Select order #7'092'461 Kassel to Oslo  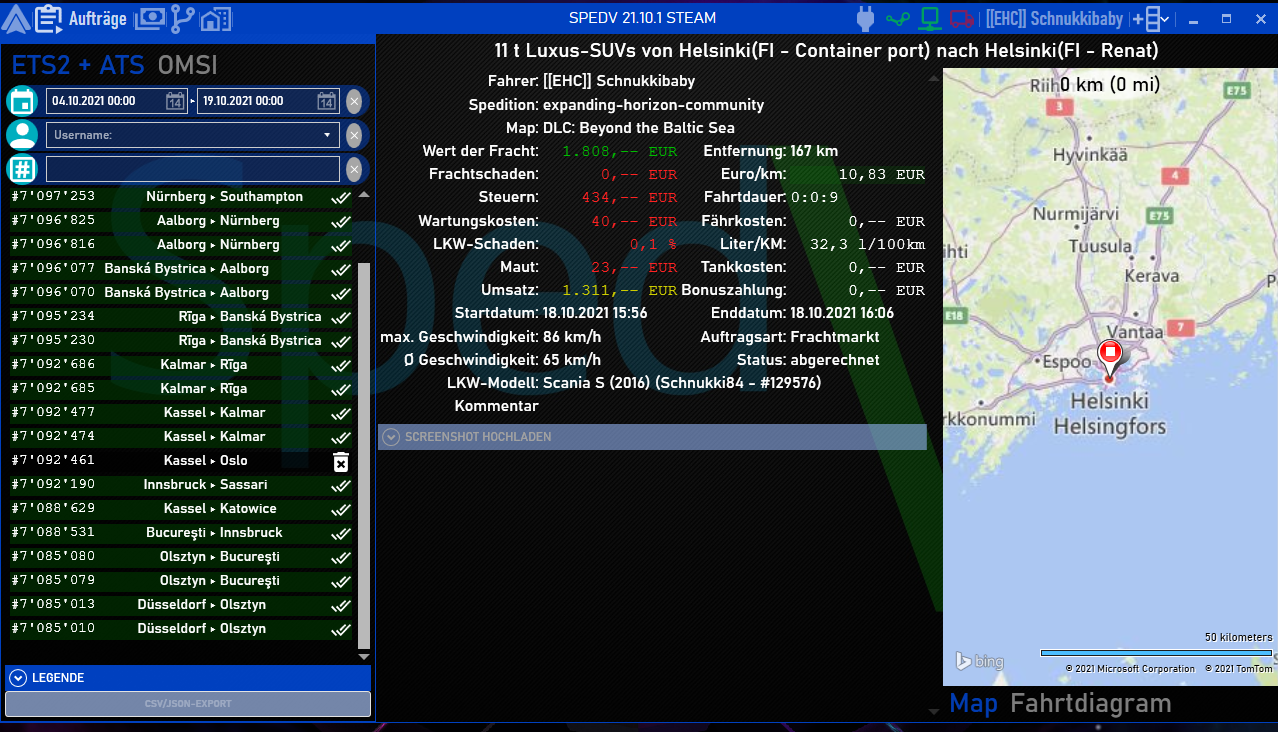pyautogui.click(x=181, y=461)
